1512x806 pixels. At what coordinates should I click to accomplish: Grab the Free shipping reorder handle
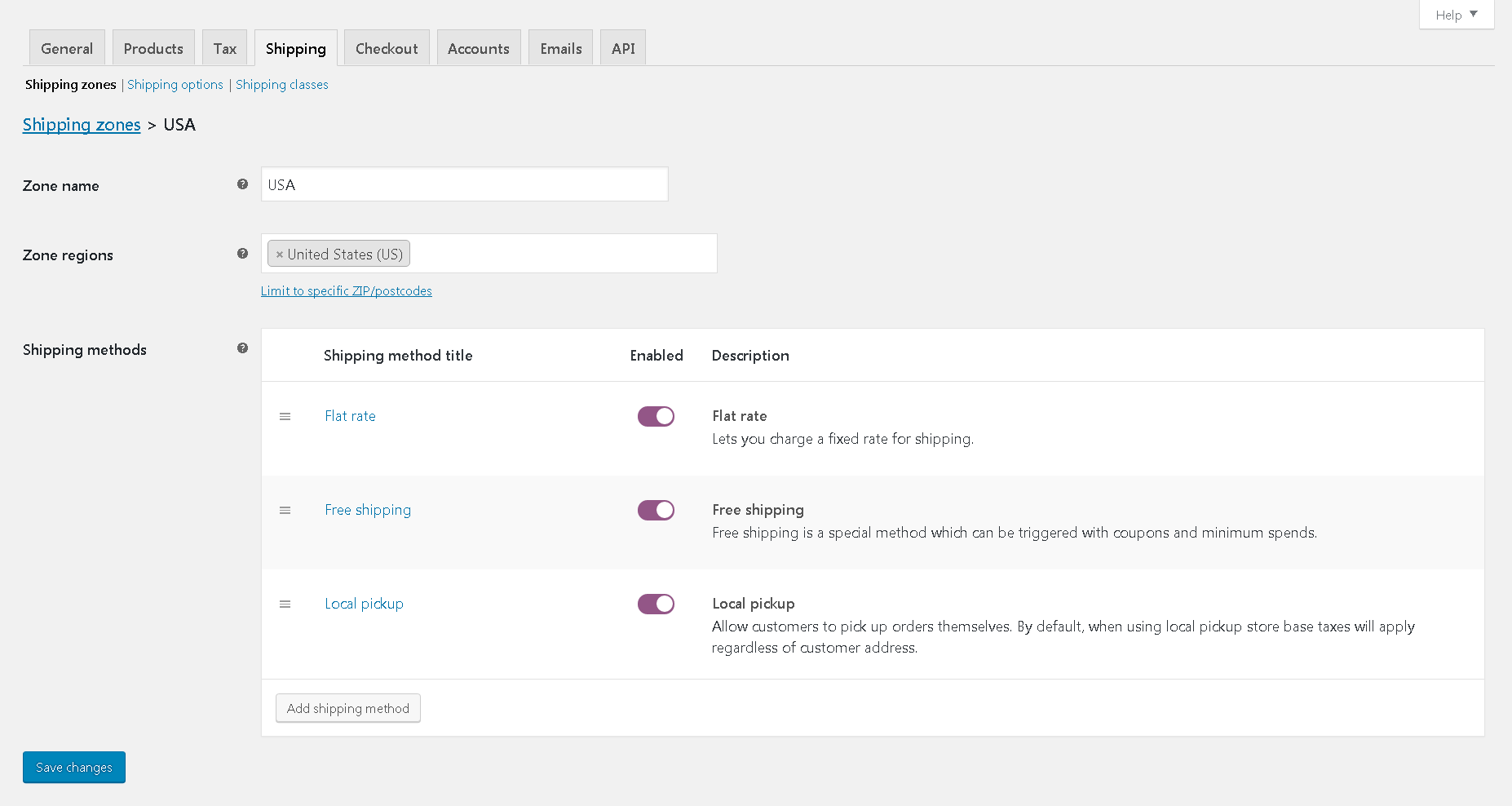[285, 510]
